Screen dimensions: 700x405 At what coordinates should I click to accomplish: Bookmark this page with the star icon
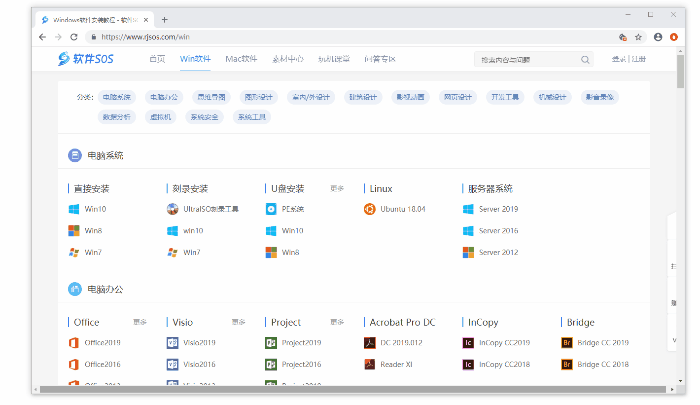(x=638, y=37)
